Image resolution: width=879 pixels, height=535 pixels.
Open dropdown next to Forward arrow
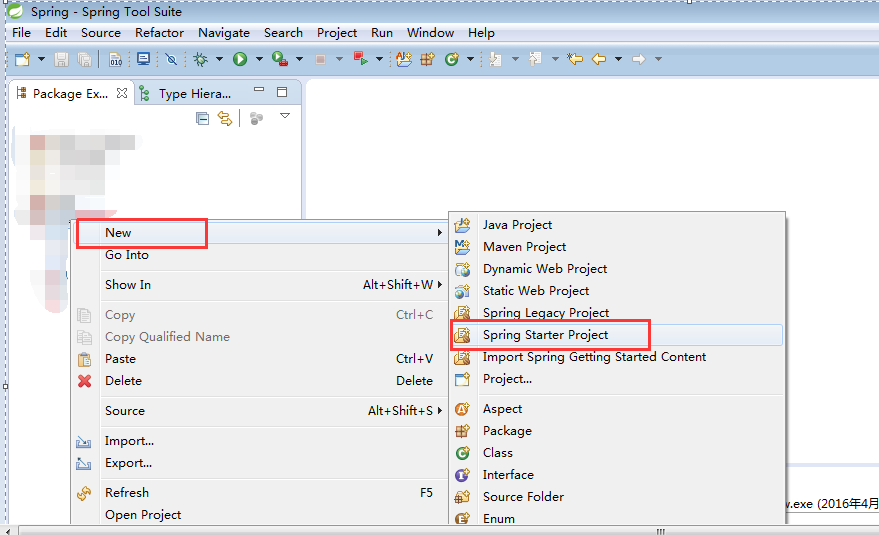659,59
